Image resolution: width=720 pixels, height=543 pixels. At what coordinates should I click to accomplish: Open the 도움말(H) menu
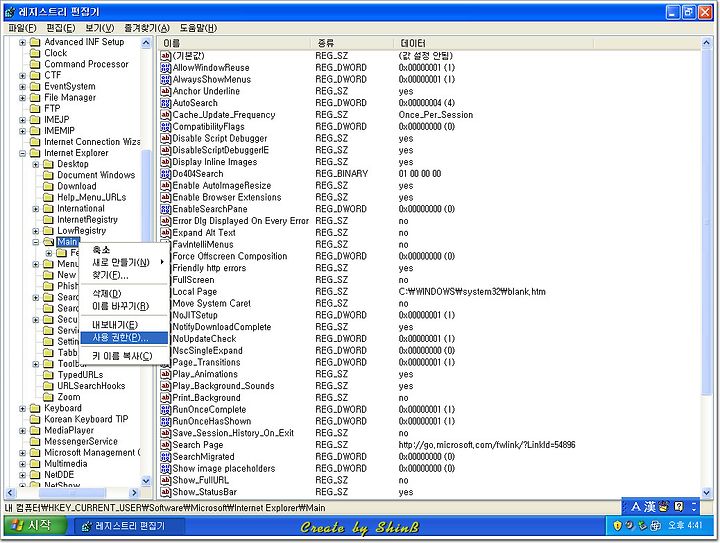coord(198,28)
